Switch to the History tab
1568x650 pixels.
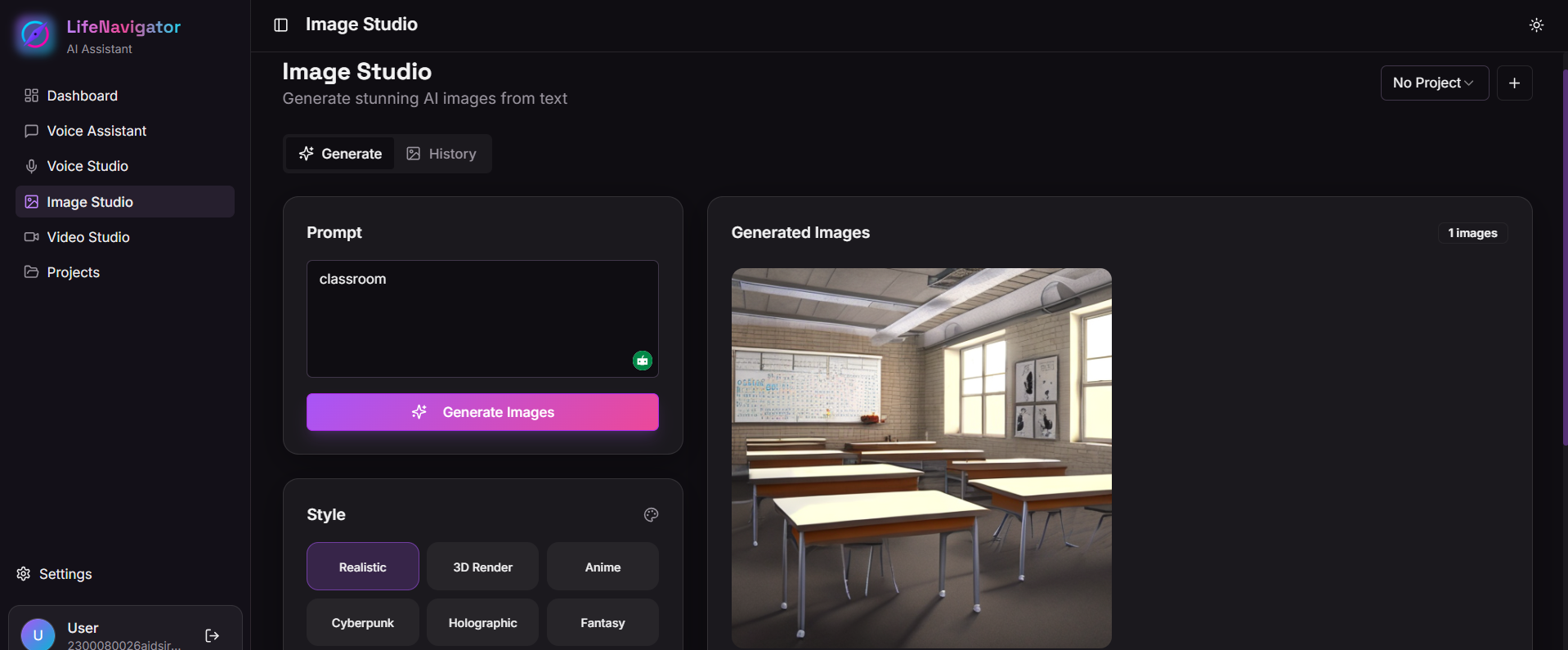coord(441,154)
